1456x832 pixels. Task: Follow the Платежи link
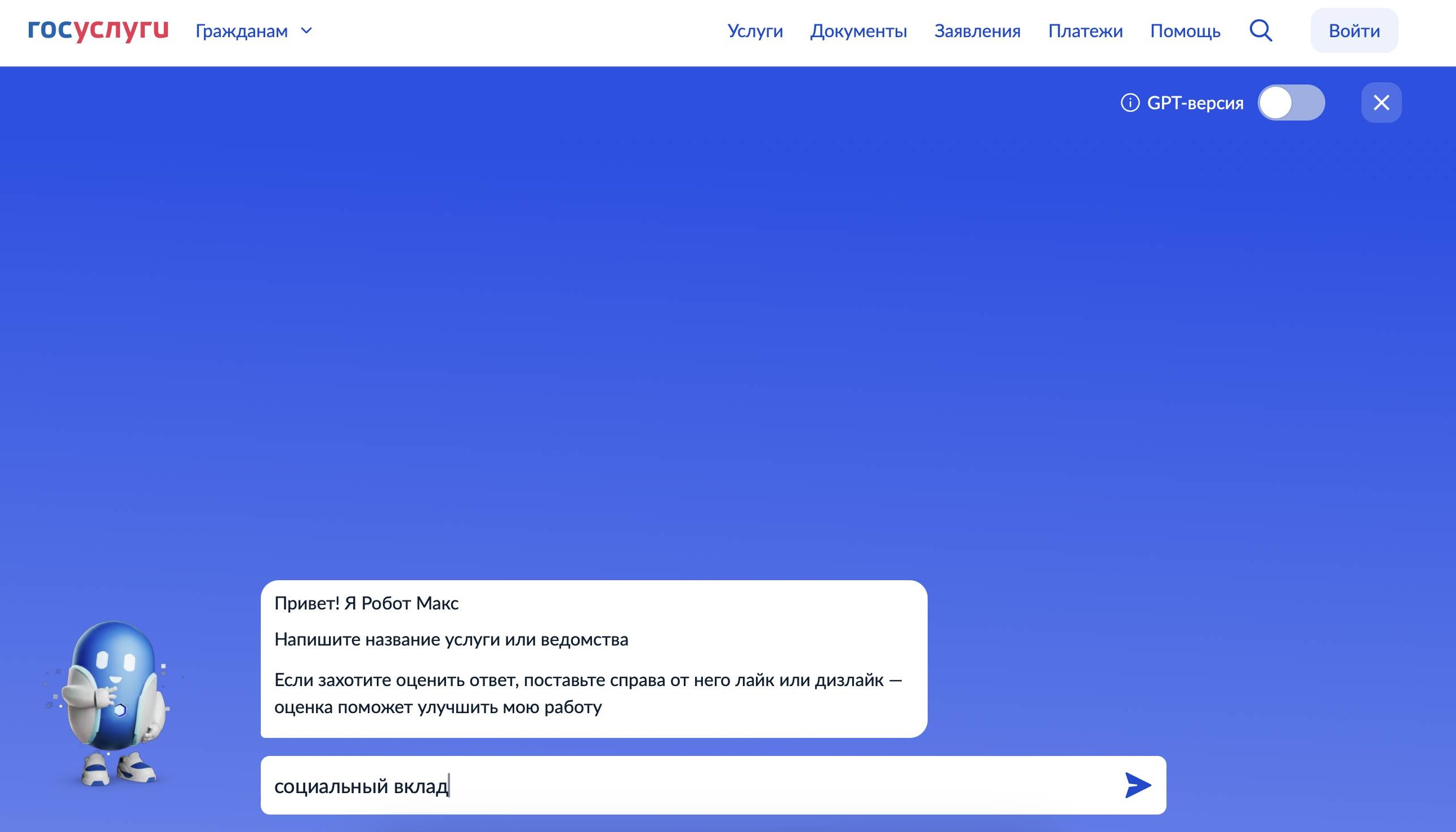click(x=1085, y=31)
